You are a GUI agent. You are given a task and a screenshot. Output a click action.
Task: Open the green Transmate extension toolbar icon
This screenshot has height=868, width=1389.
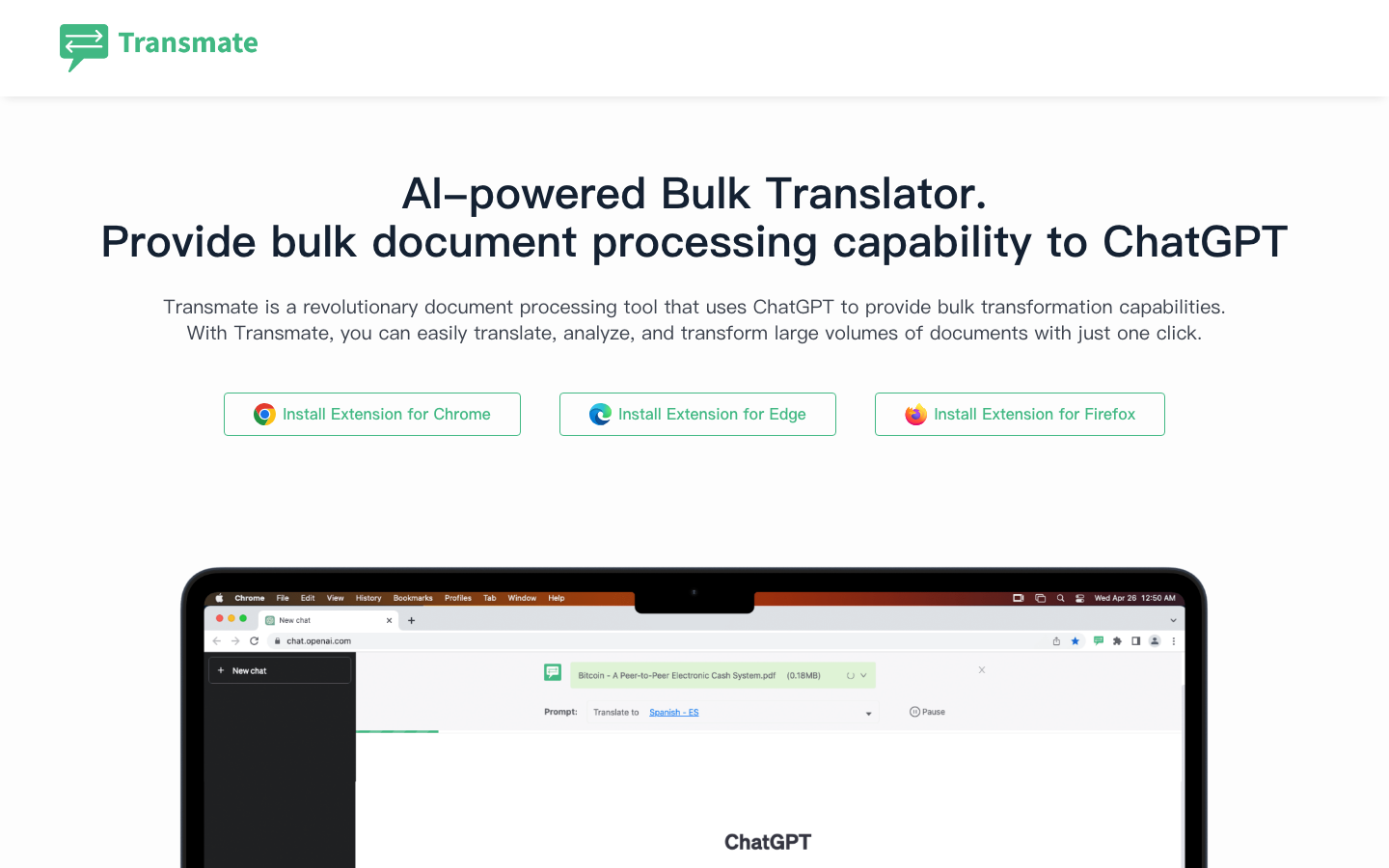pyautogui.click(x=1098, y=640)
